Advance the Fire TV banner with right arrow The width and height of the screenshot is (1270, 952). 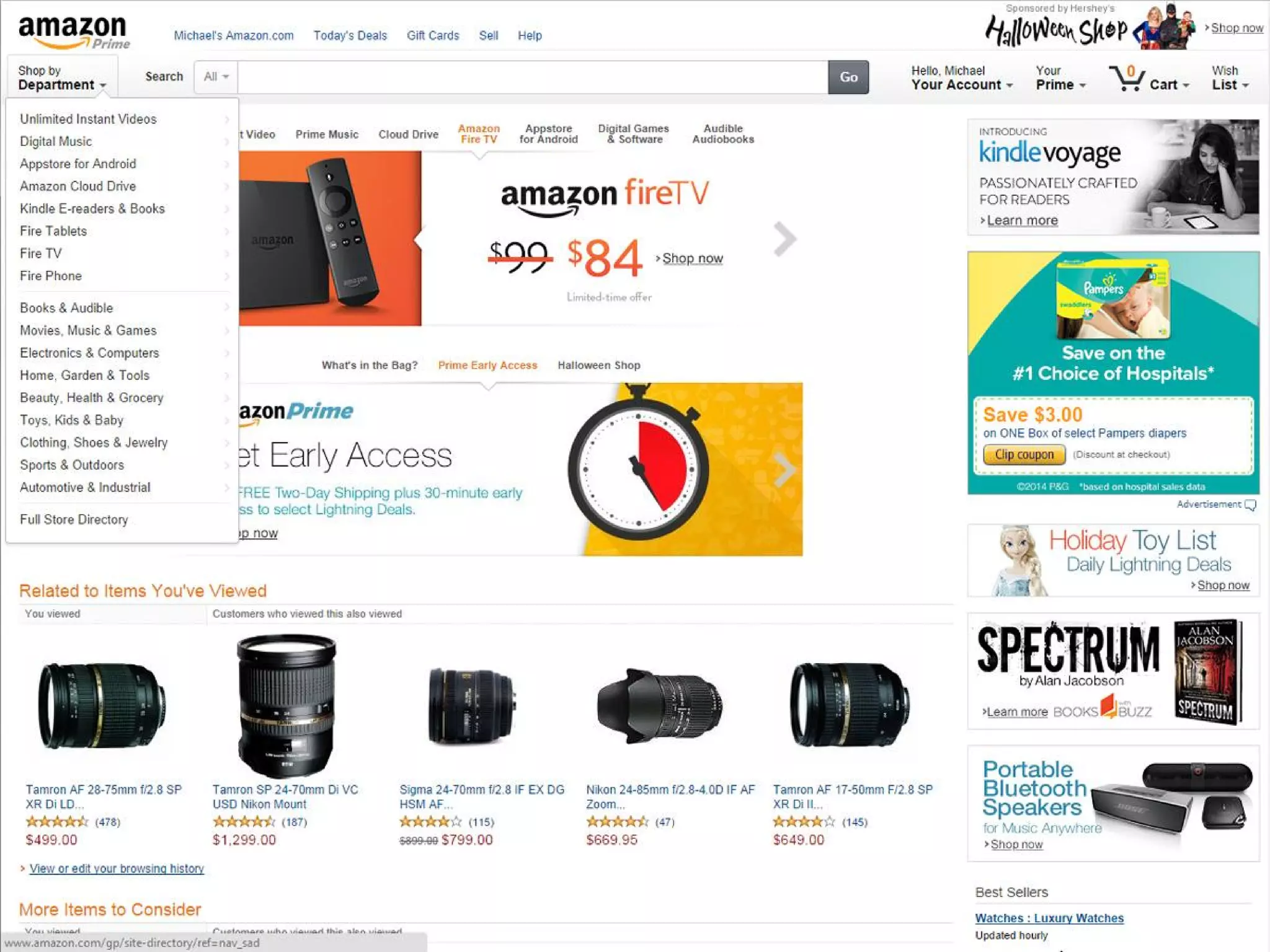point(784,239)
